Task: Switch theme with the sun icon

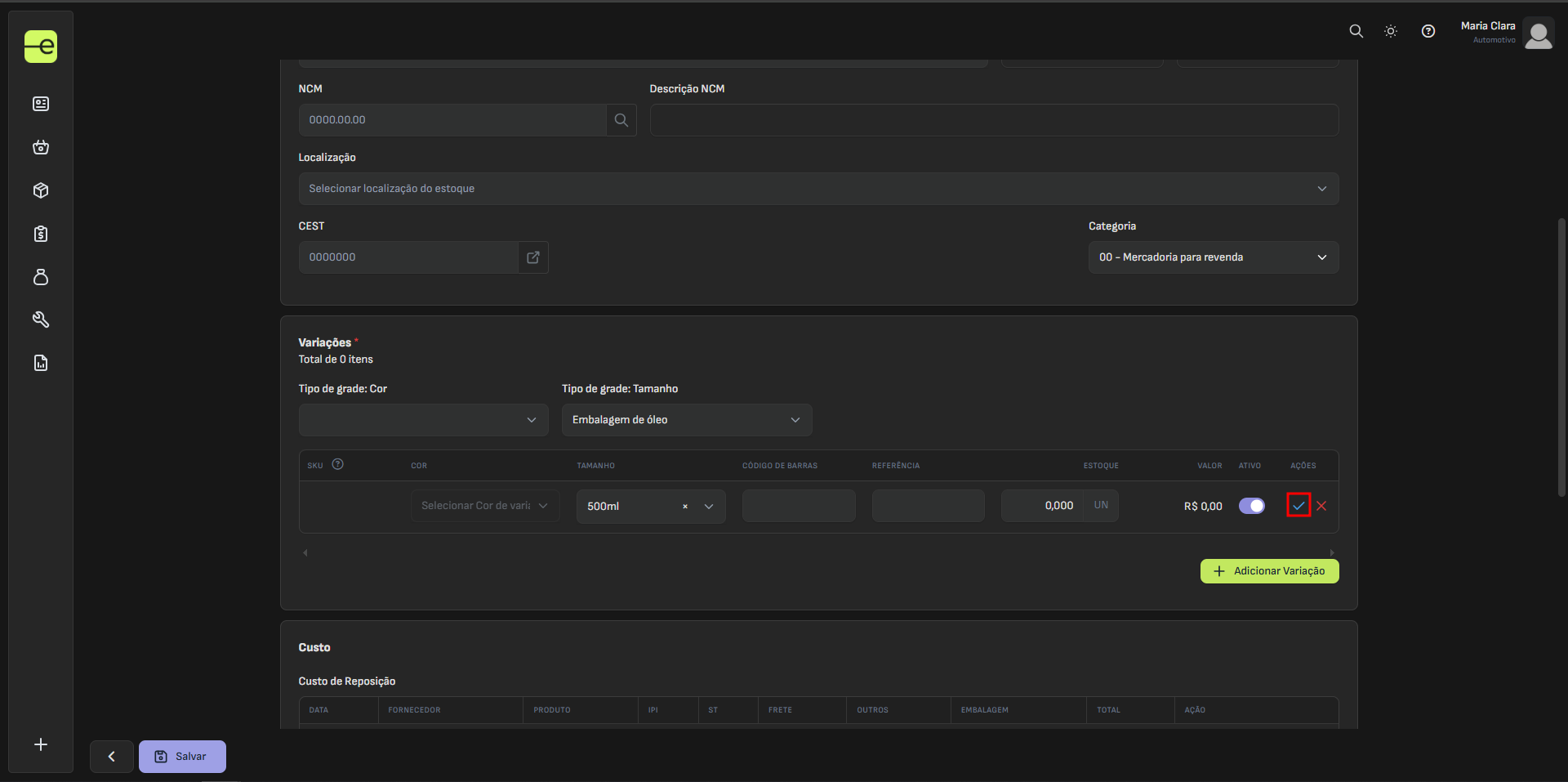Action: (x=1391, y=31)
